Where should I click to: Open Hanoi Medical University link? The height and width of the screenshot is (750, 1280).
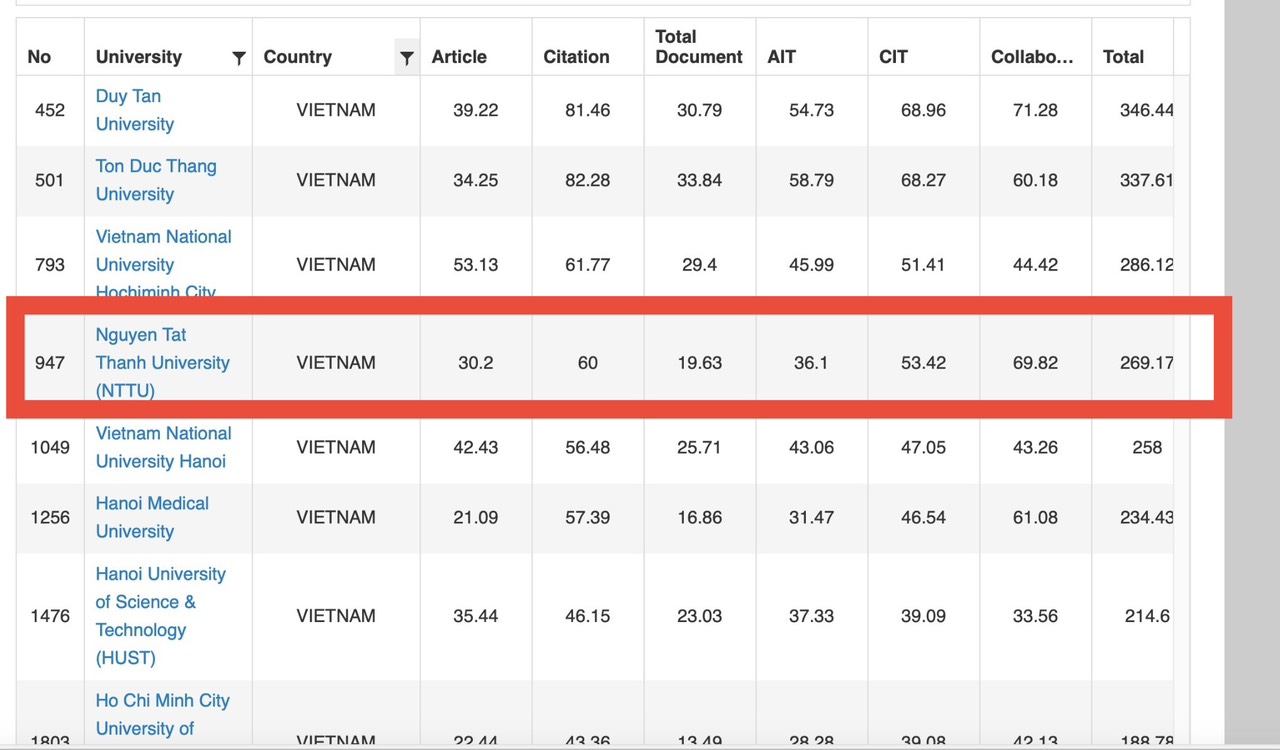click(x=152, y=517)
